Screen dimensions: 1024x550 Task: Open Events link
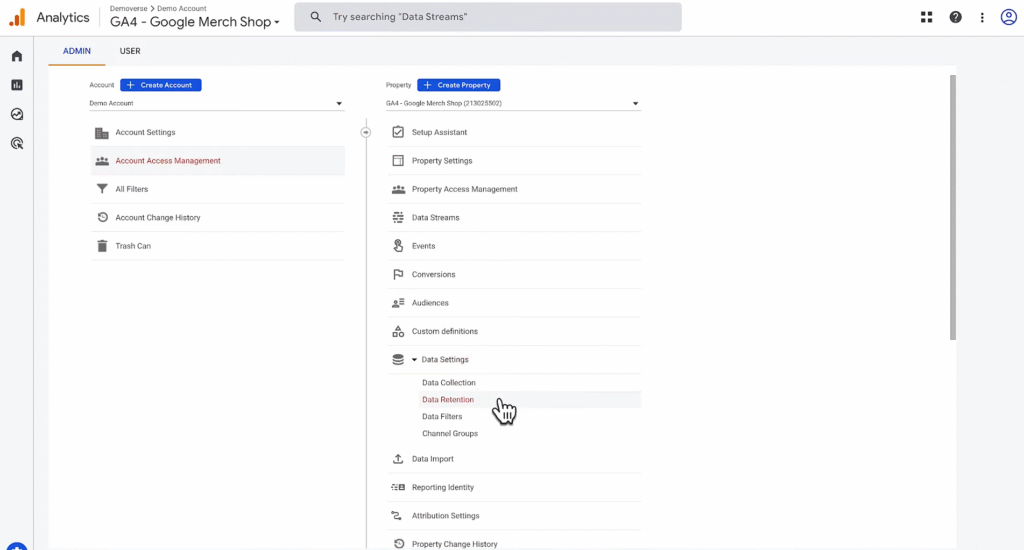[x=423, y=246]
